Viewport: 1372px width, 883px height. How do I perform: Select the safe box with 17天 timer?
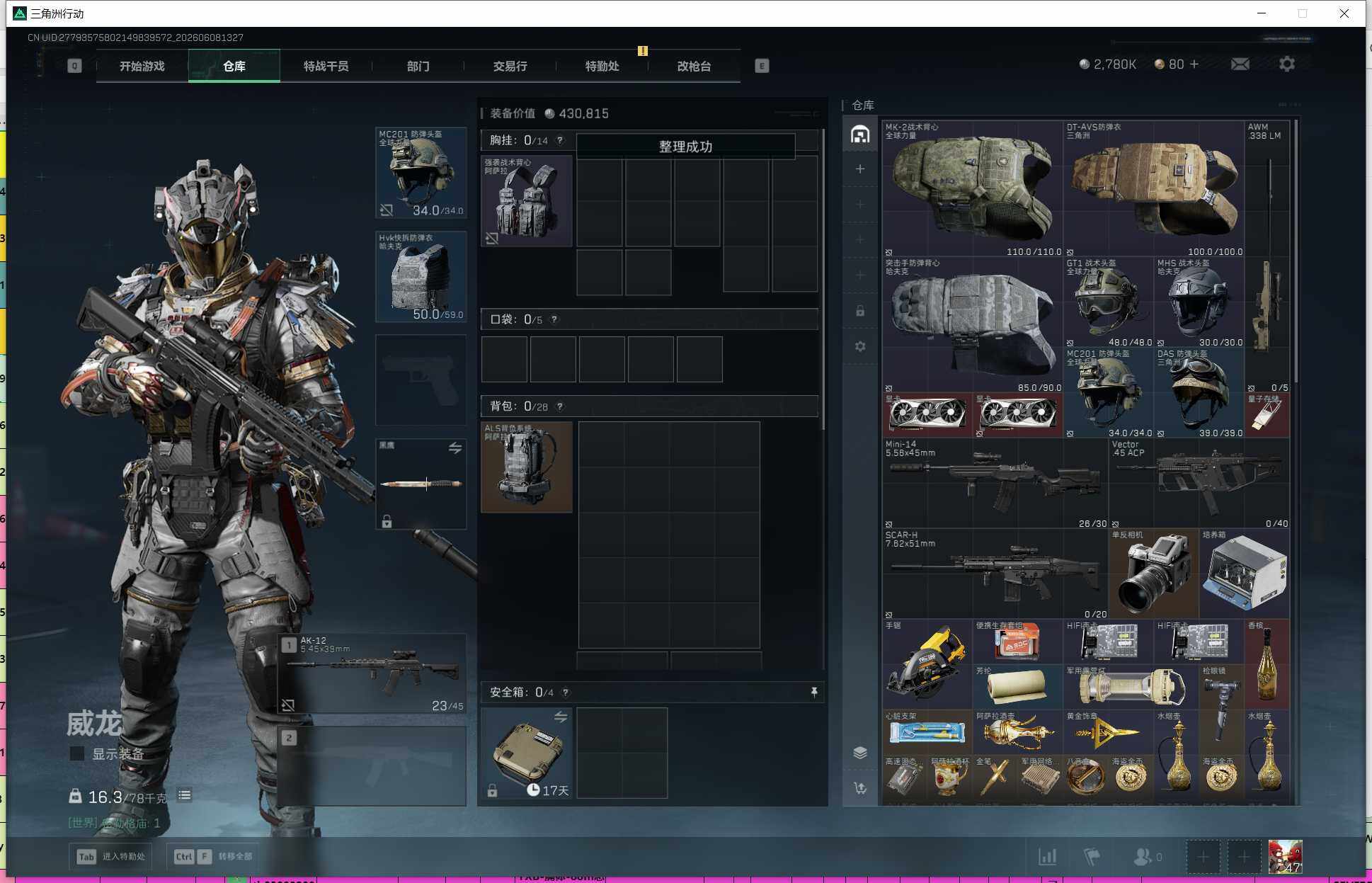pos(527,753)
